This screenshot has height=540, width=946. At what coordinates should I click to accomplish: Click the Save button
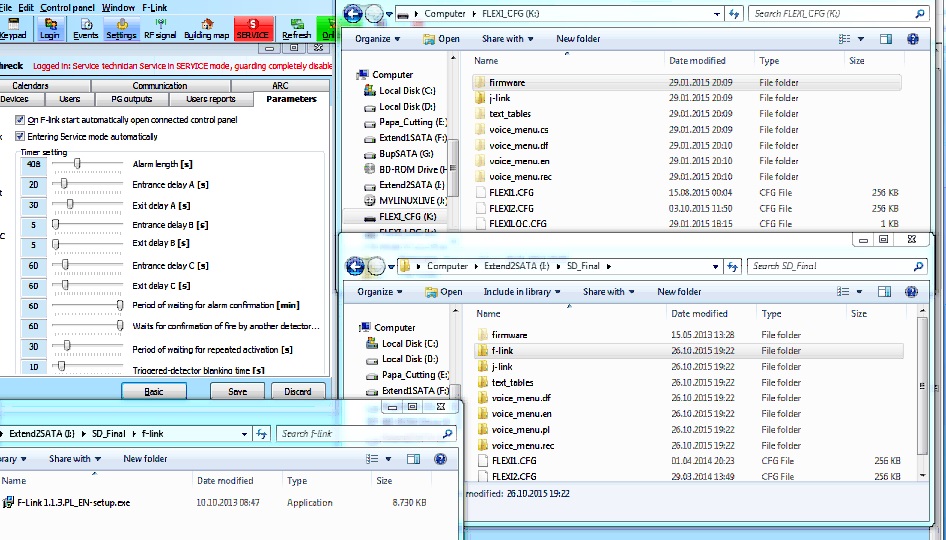click(x=237, y=392)
